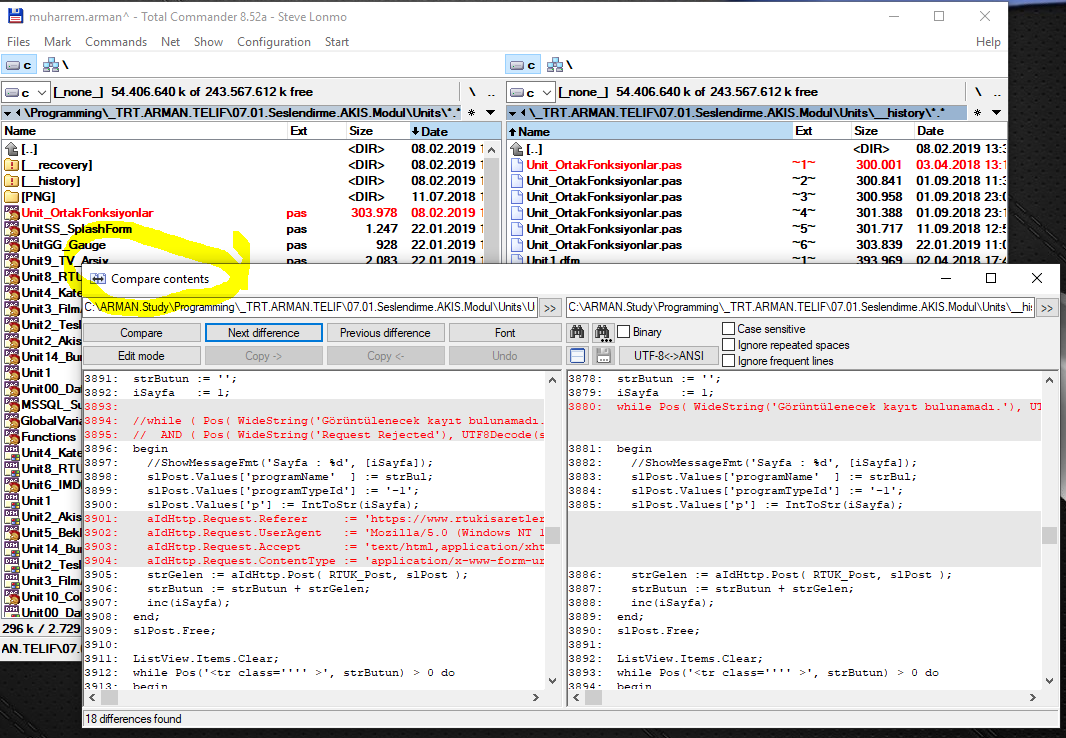This screenshot has height=738, width=1066.
Task: Open the Commands menu
Action: (116, 41)
